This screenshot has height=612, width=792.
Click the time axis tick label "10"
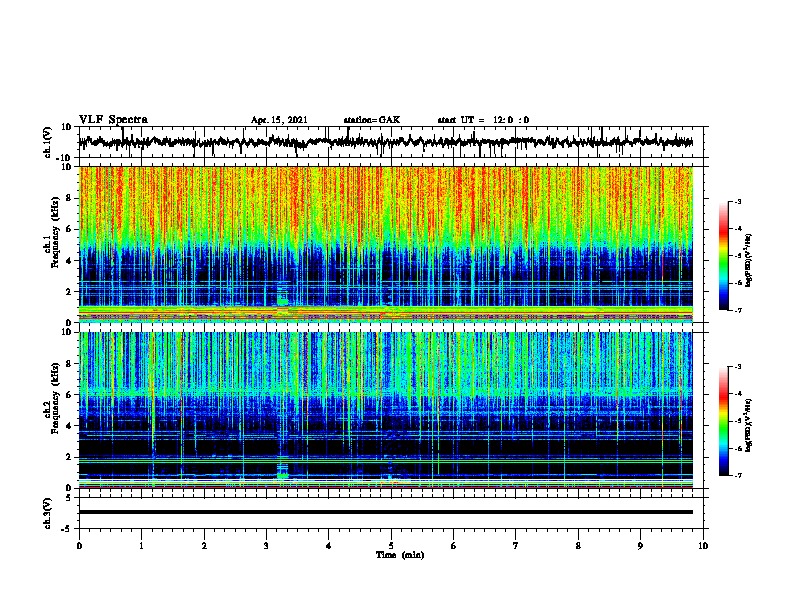coord(703,546)
